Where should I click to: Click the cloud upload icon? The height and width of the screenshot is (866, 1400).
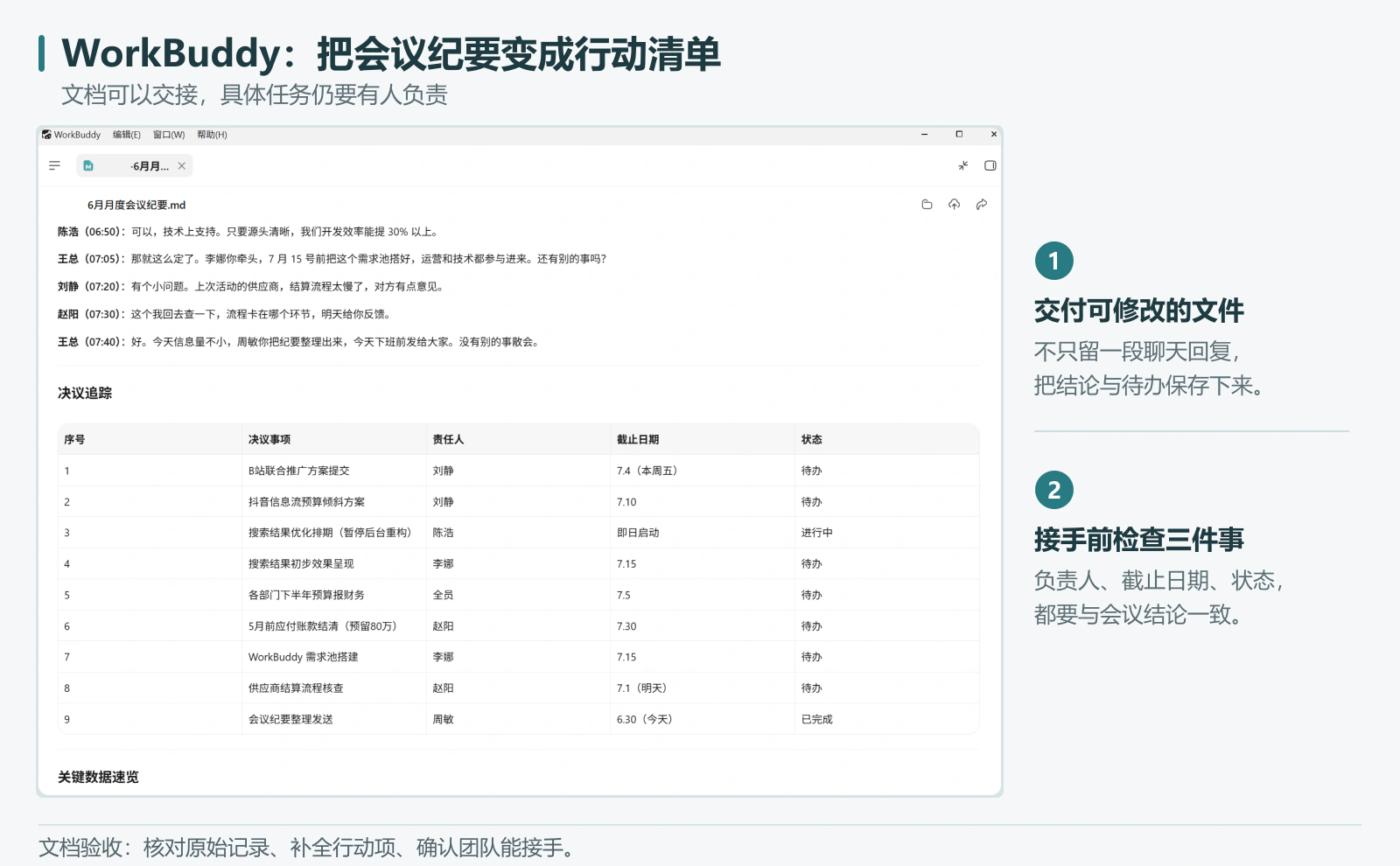(954, 205)
